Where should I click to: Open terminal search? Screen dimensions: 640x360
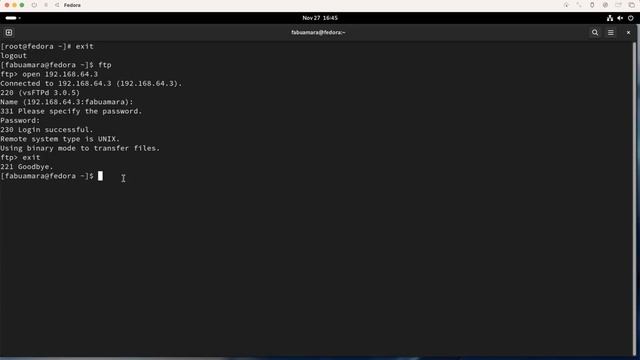[x=595, y=32]
